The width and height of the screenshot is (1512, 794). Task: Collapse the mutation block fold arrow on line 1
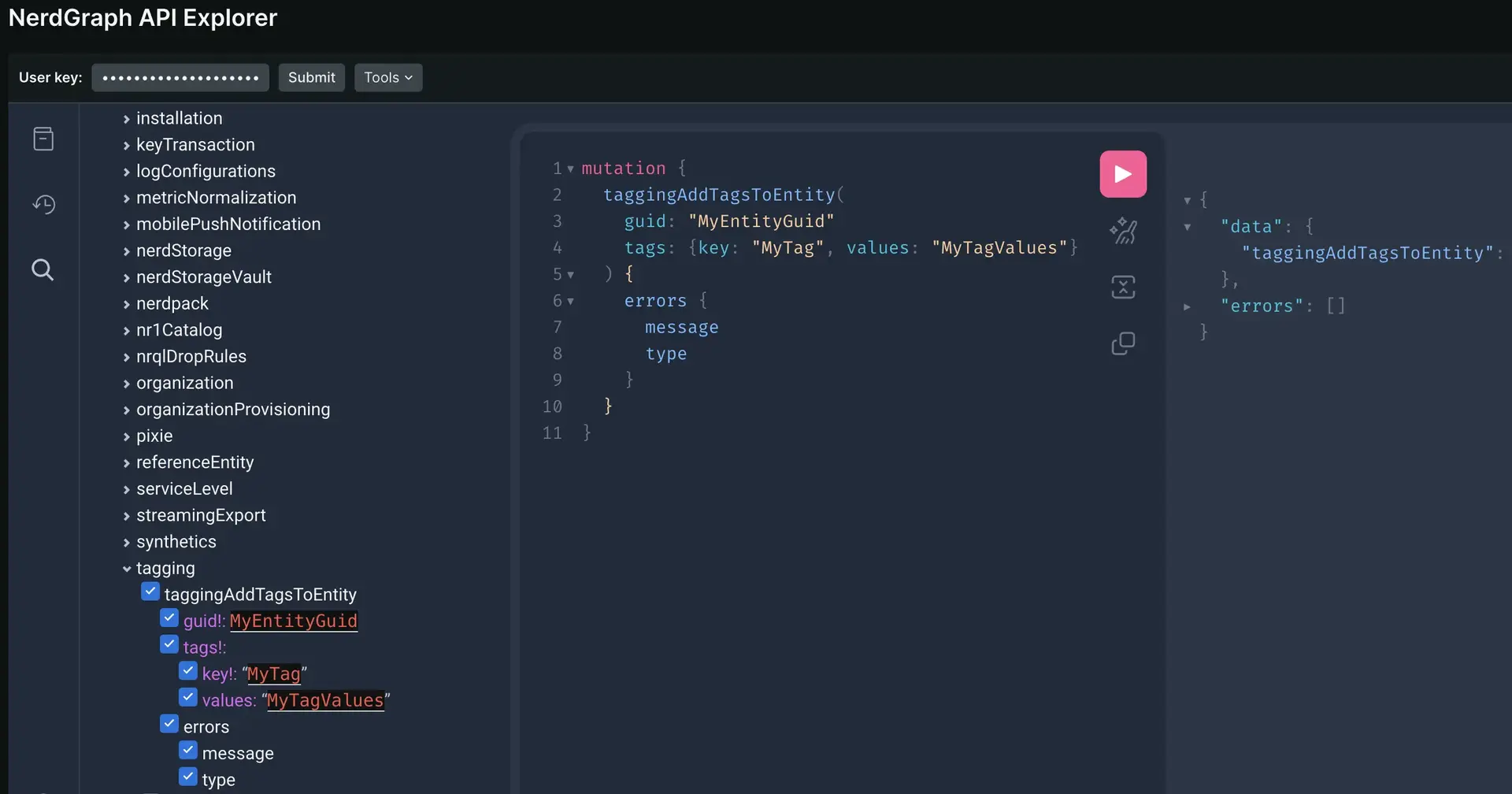click(x=570, y=169)
